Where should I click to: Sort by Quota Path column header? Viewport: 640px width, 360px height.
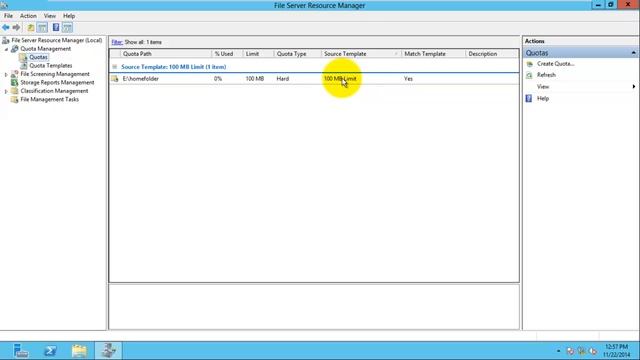(166, 53)
